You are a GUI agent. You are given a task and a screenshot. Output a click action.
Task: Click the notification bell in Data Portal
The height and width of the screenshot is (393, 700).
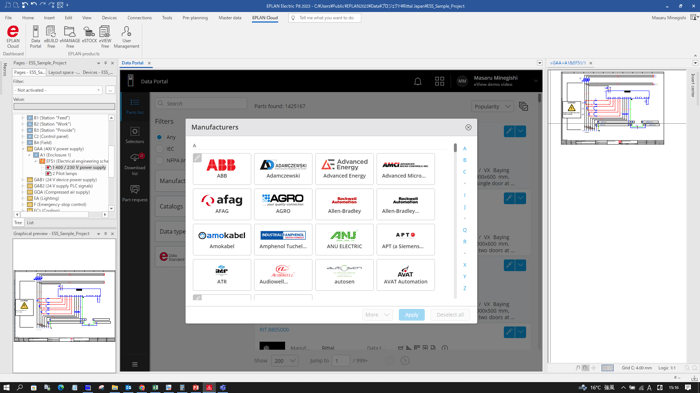pyautogui.click(x=417, y=81)
